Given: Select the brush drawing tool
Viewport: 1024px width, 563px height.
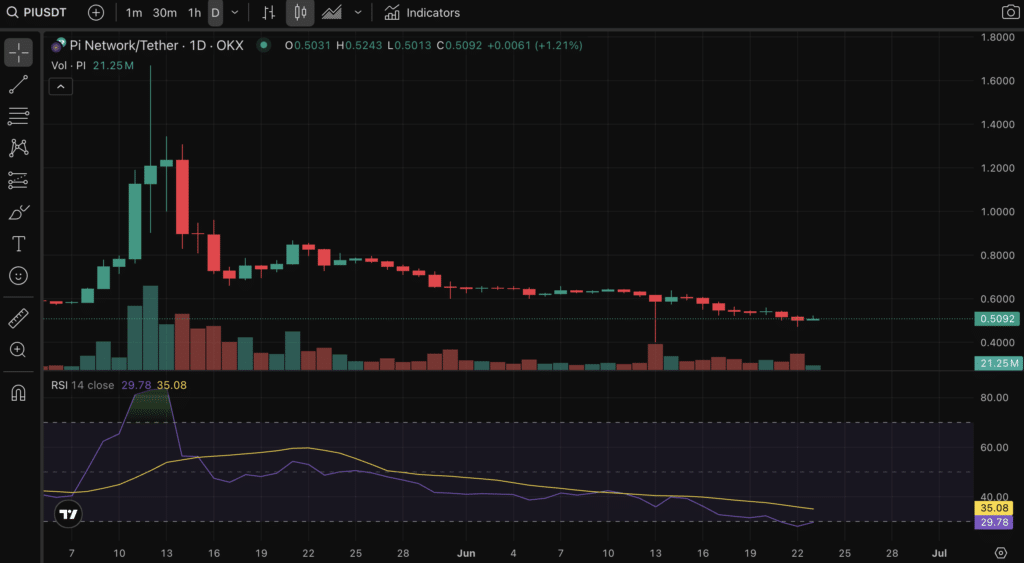Looking at the screenshot, I should tap(18, 212).
